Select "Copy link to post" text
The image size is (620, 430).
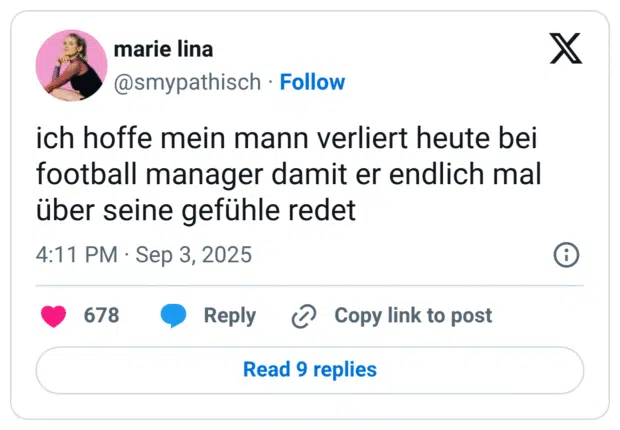[x=413, y=316]
